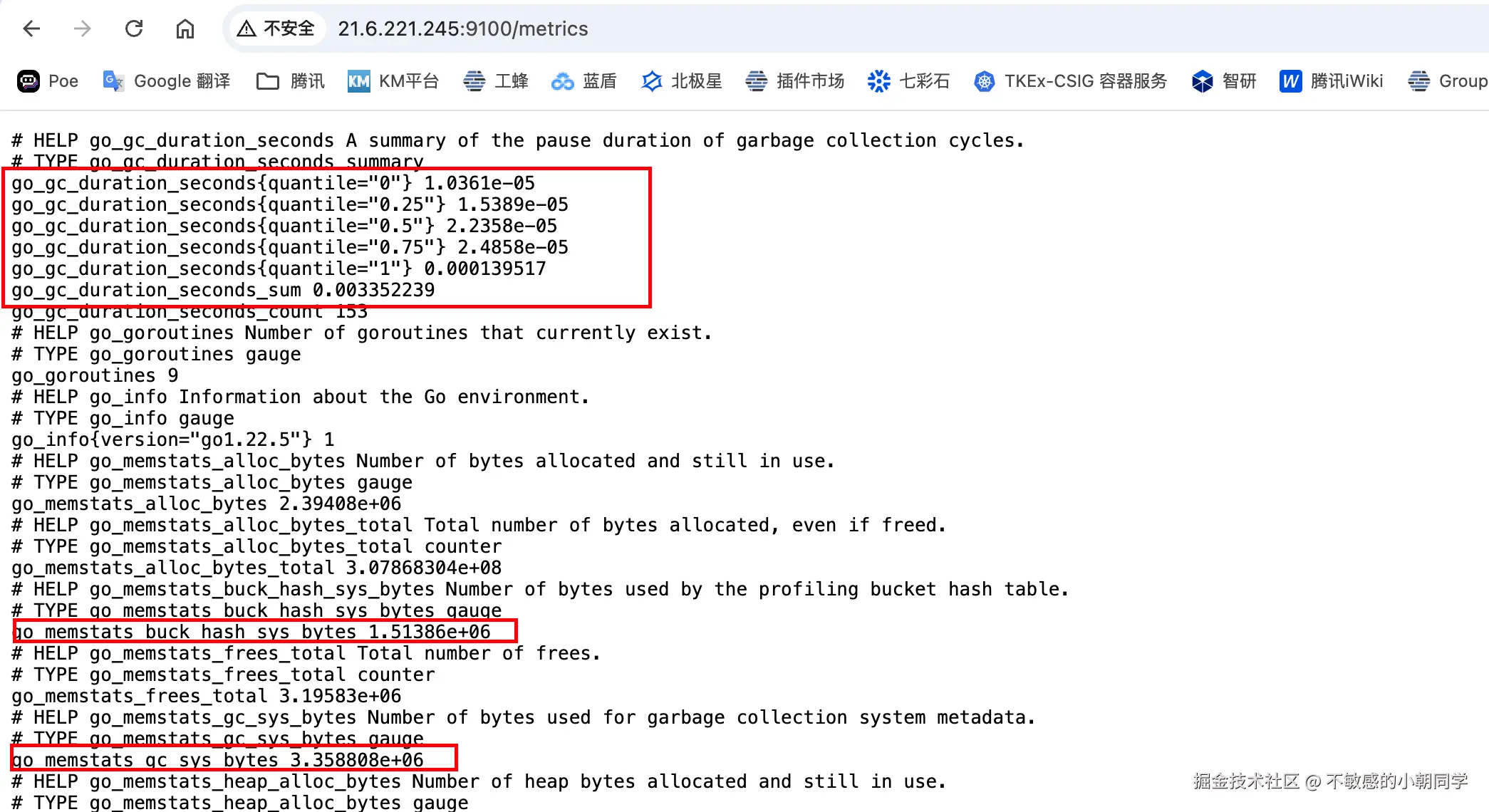Open the 北极星 bookmark
1489x812 pixels.
pos(681,81)
